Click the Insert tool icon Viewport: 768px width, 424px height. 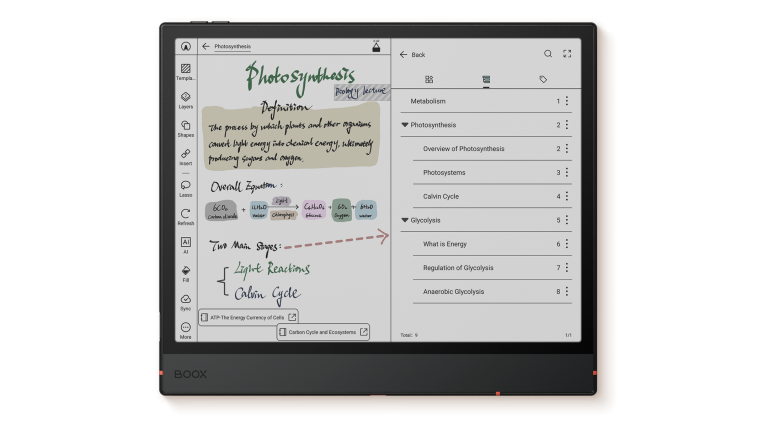(x=185, y=156)
